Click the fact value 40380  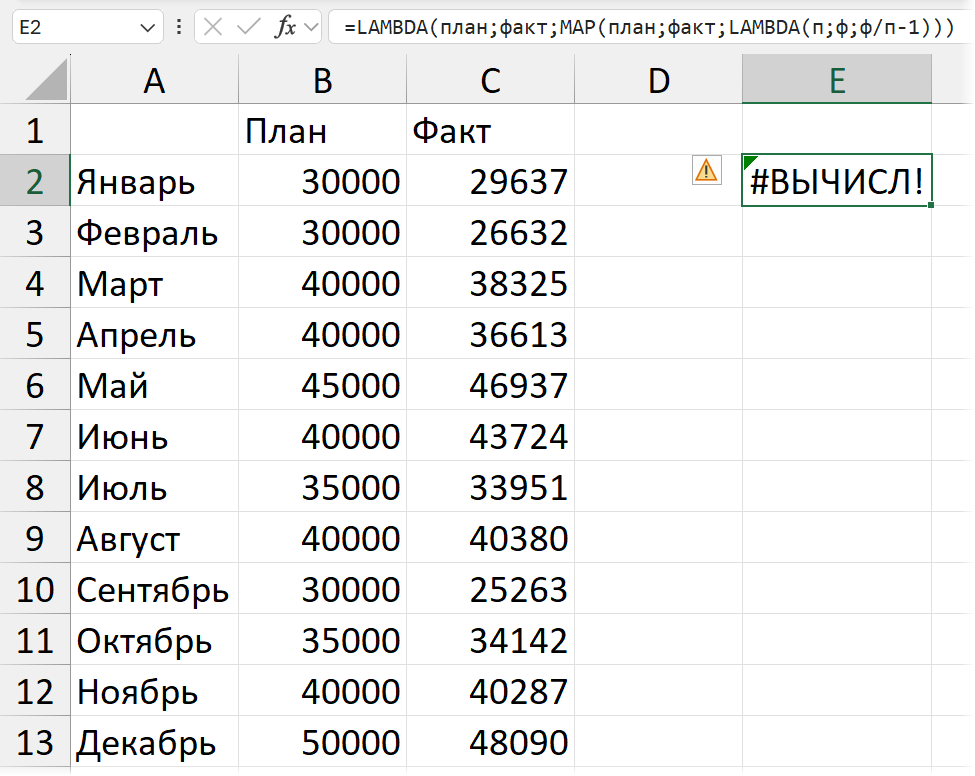coord(490,537)
